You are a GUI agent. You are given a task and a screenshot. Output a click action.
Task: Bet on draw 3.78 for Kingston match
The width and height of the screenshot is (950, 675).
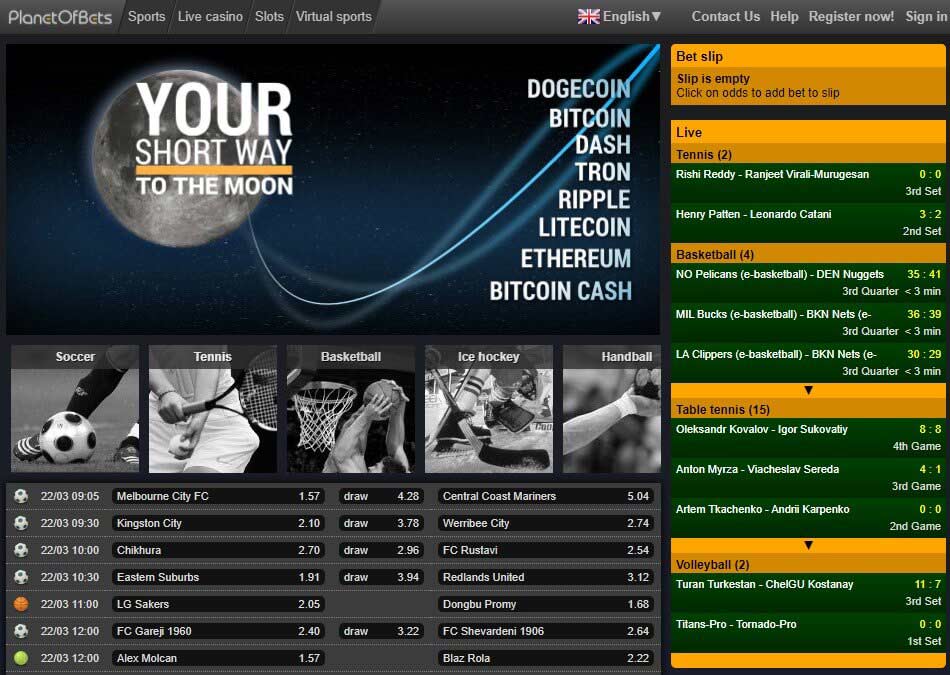[x=380, y=523]
